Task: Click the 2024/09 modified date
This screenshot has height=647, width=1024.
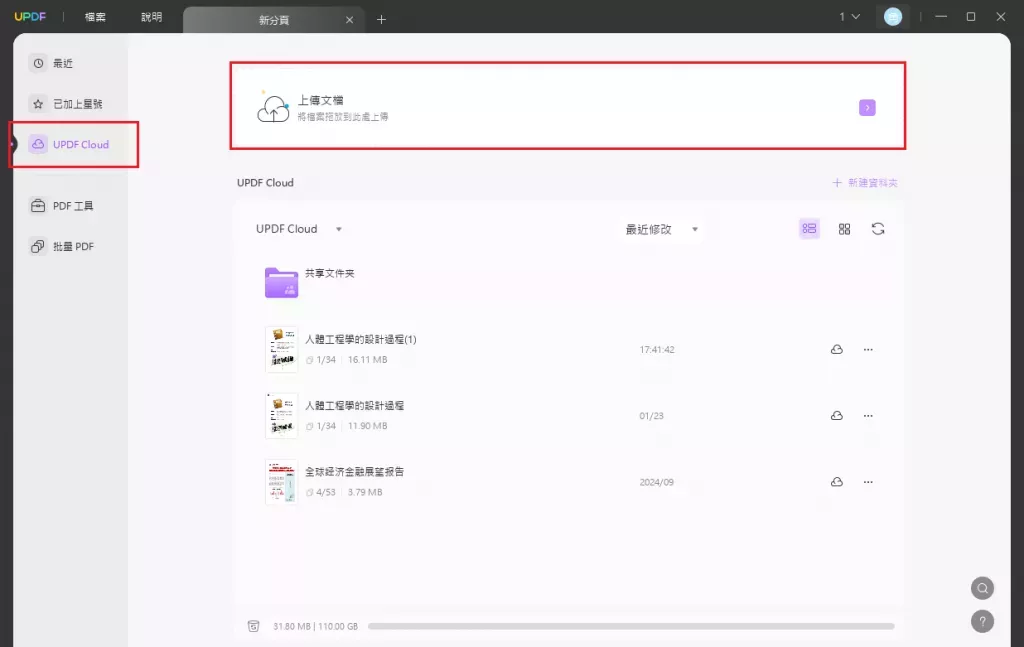Action: click(656, 482)
